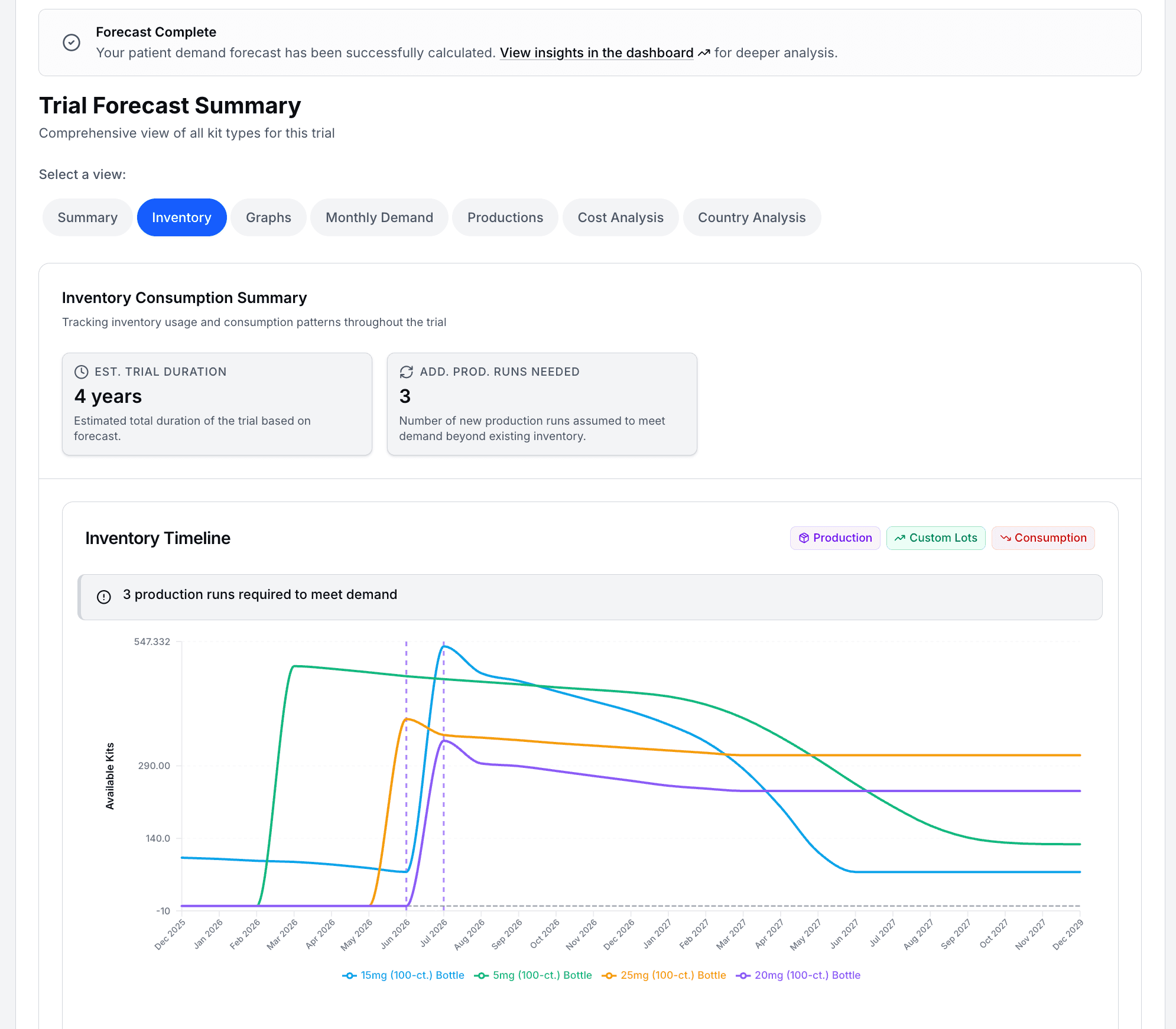The image size is (1176, 1029).
Task: Click the refresh icon beside Add. Prod. Runs Needed
Action: pos(407,372)
